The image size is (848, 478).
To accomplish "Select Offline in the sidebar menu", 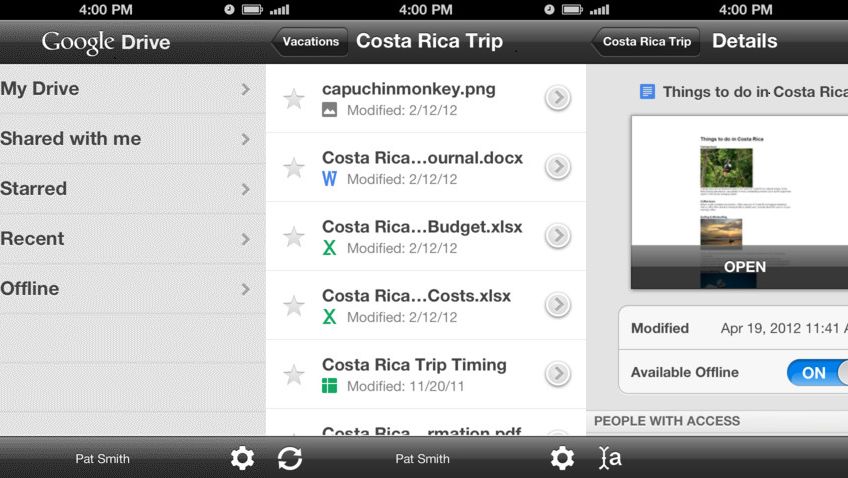I will (x=30, y=289).
